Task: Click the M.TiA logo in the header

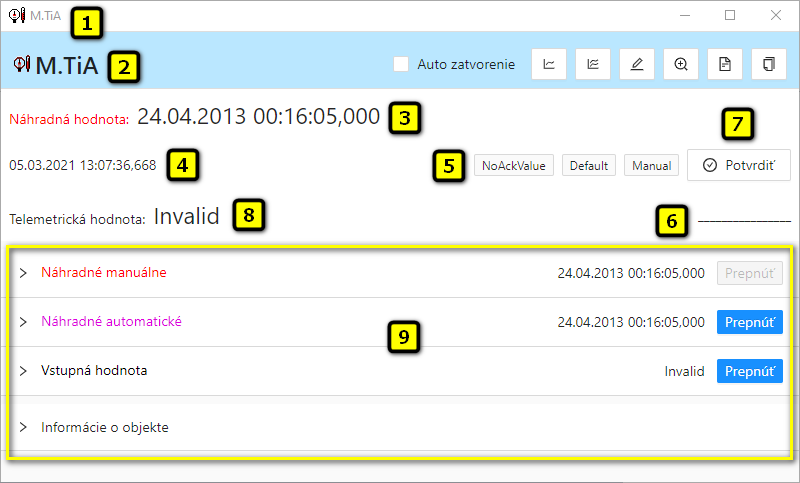Action: [x=56, y=66]
